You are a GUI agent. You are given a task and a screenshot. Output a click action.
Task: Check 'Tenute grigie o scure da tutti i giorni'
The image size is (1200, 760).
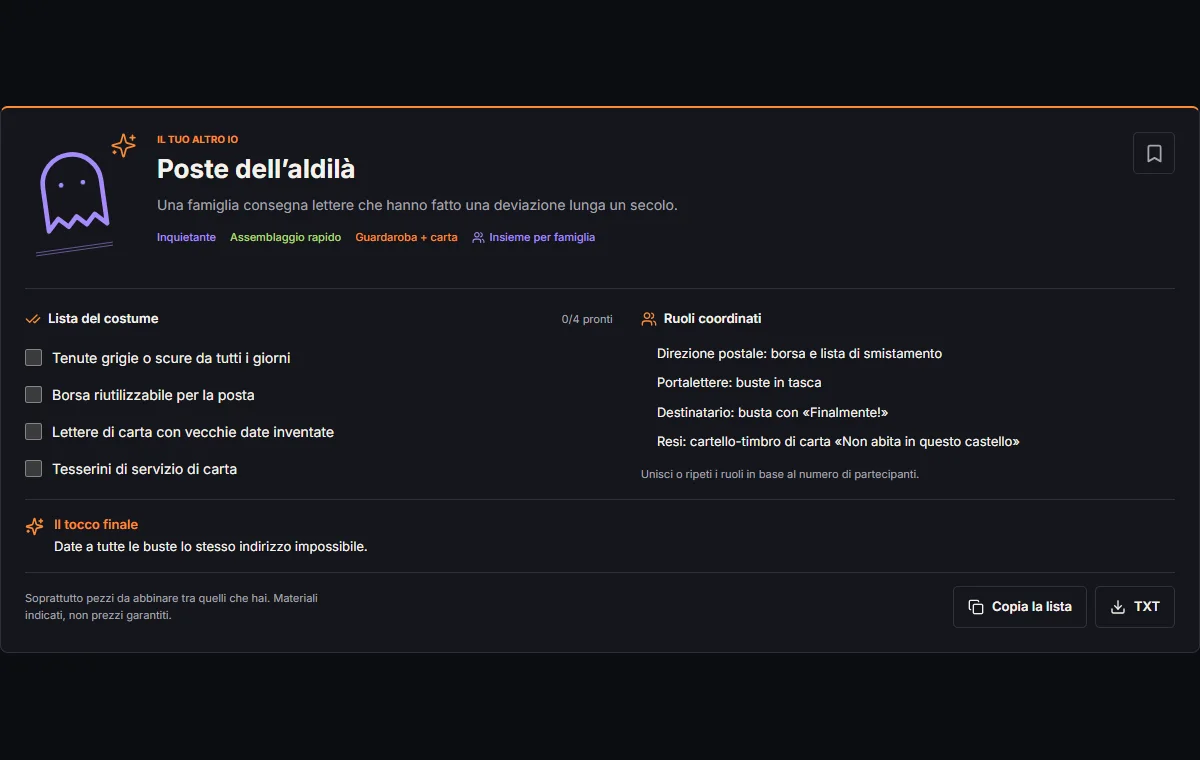34,357
